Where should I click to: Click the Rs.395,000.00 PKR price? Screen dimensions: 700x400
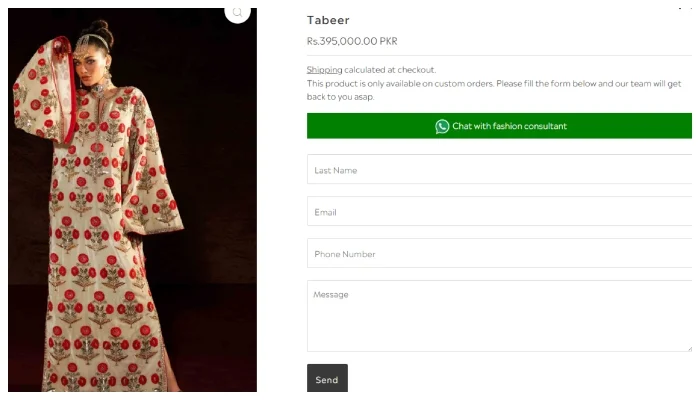pyautogui.click(x=352, y=42)
